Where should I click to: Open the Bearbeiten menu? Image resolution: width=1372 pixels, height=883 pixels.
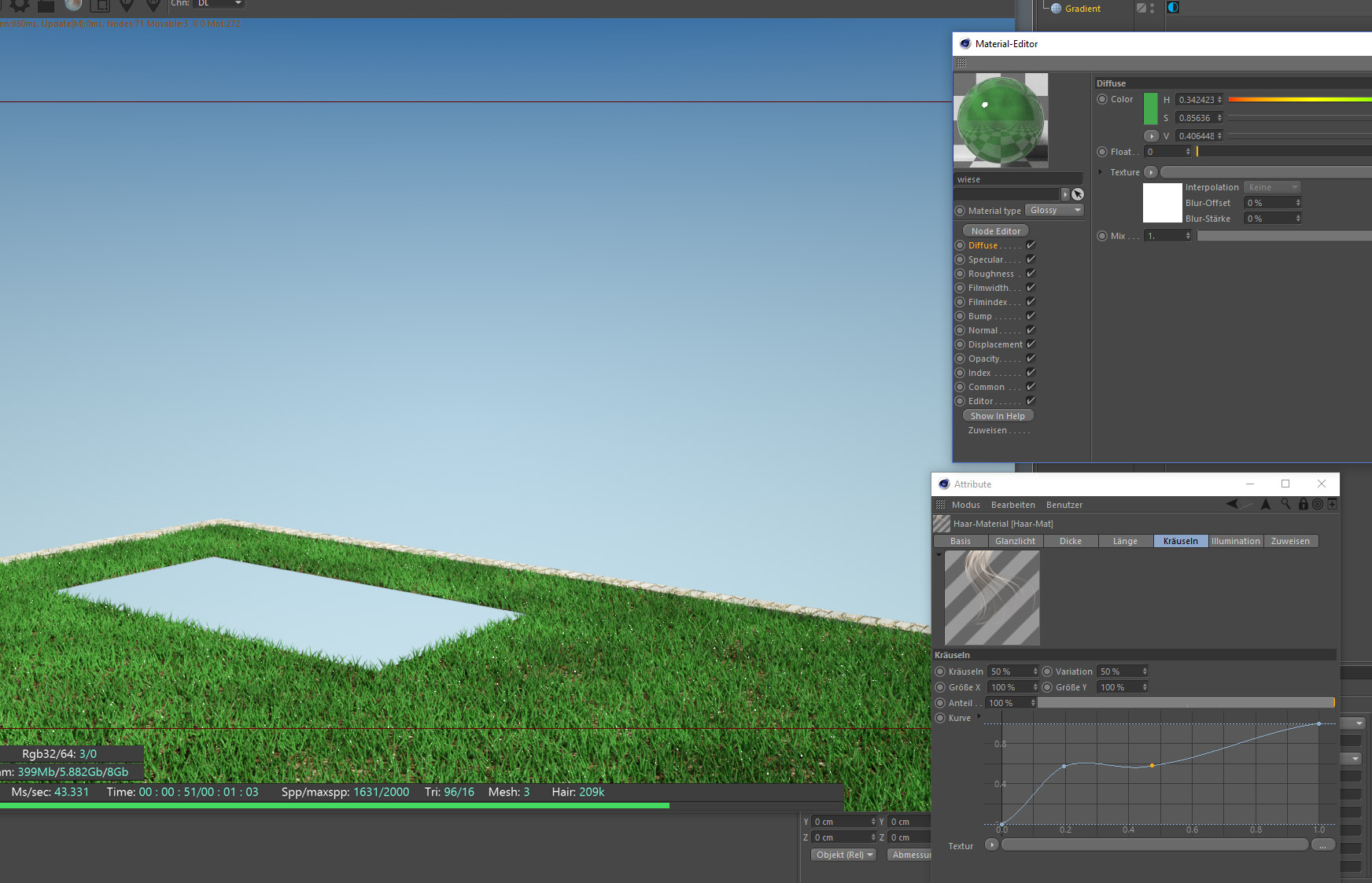1013,505
